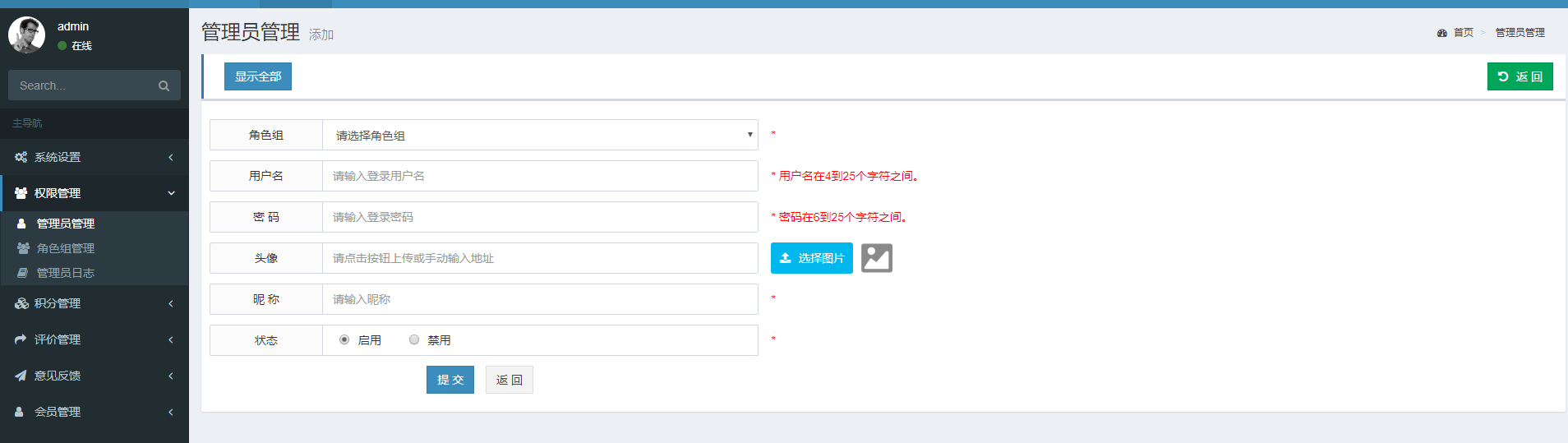Image resolution: width=1568 pixels, height=443 pixels.
Task: Click the admin avatar picture
Action: tap(26, 35)
